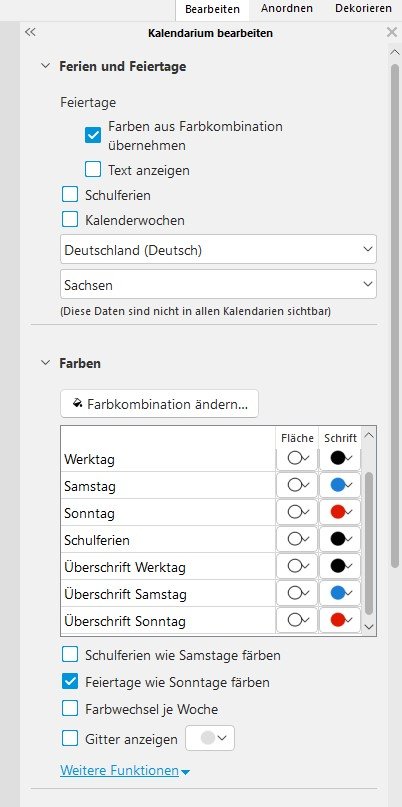Open the Sachsen region dropdown

[x=218, y=284]
